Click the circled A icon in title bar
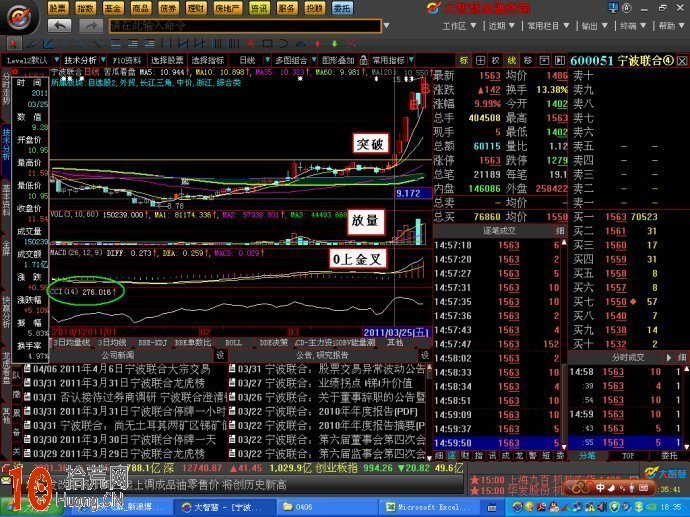The height and width of the screenshot is (517, 690). click(x=627, y=8)
